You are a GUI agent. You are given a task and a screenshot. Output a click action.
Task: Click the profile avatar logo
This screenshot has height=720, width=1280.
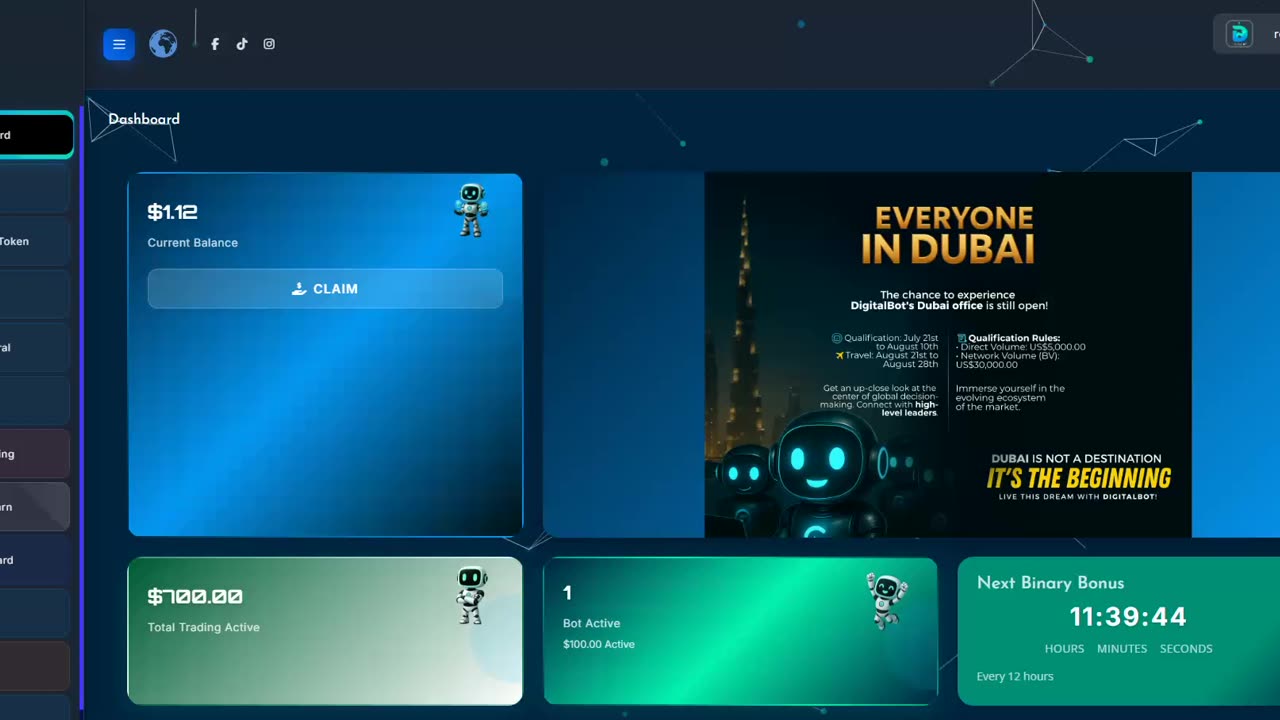point(1239,34)
